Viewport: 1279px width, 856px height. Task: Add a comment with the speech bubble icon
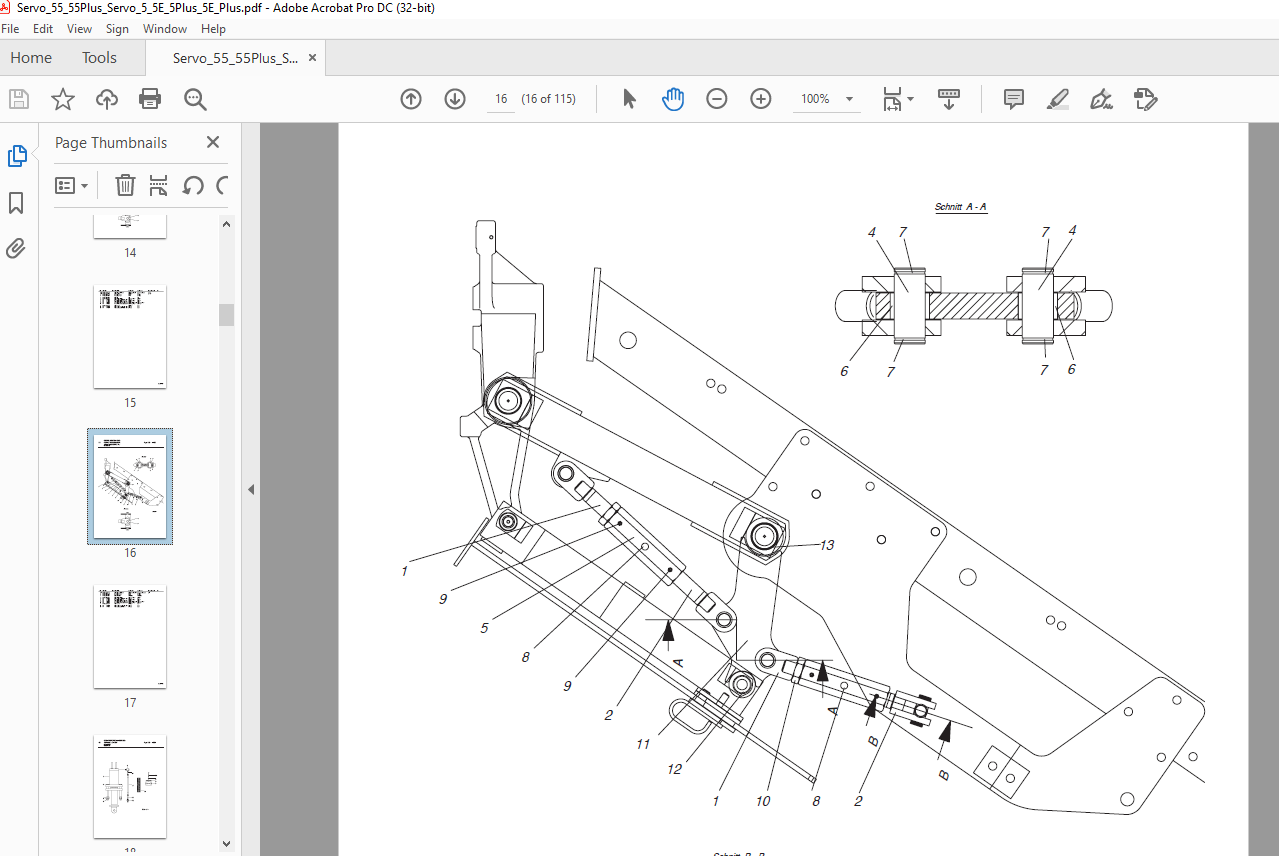tap(1014, 99)
